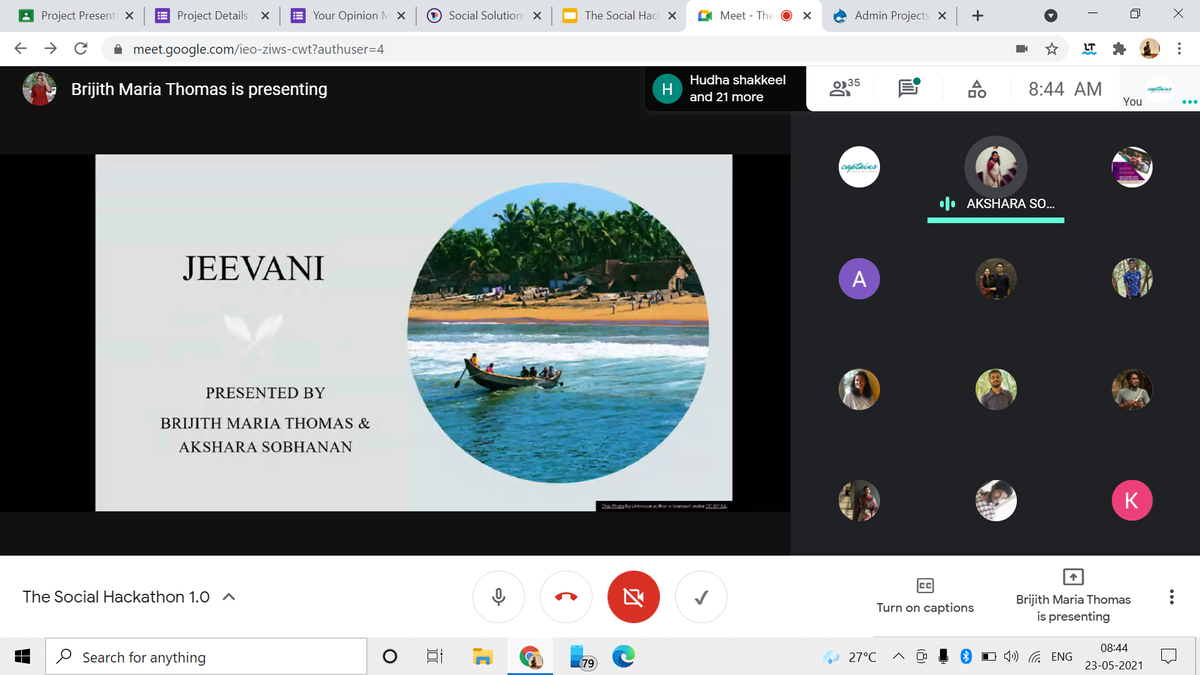Open the Chrome tab search dropdown
This screenshot has width=1200, height=675.
[x=1050, y=16]
